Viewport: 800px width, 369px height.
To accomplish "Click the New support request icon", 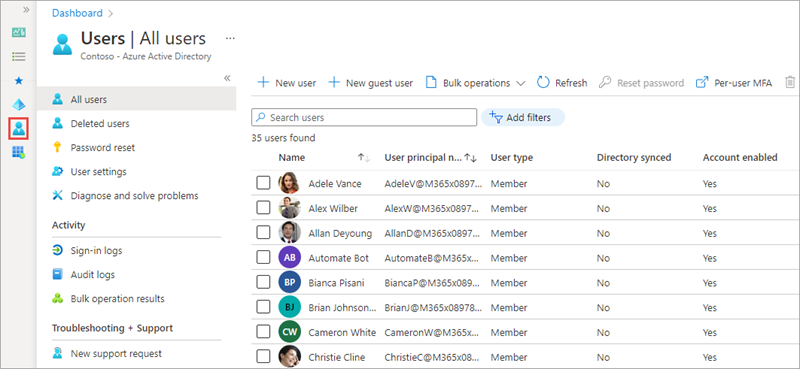I will coord(58,353).
